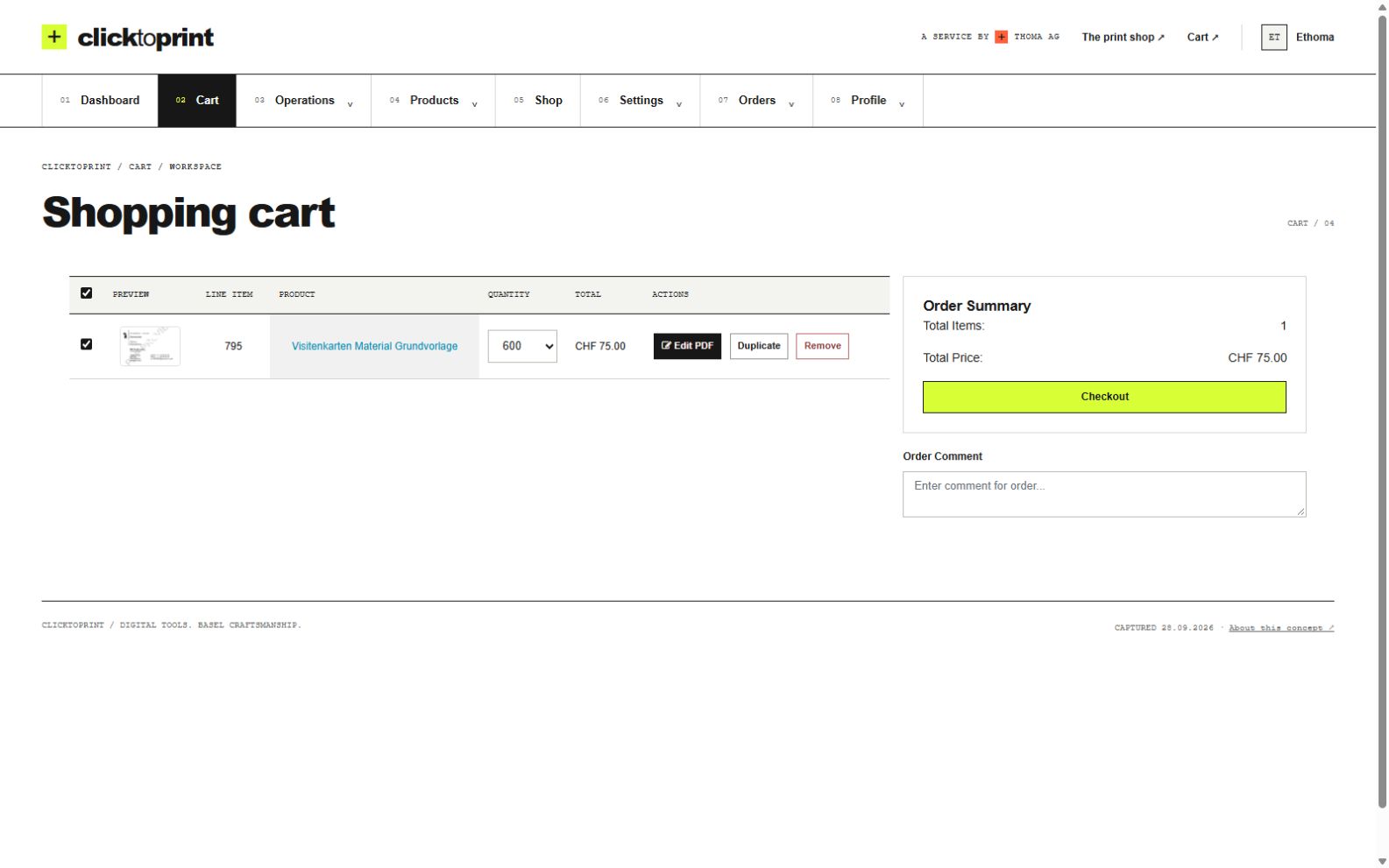The height and width of the screenshot is (868, 1389).
Task: Click the CHF 75.00 total in the table row
Action: tap(600, 346)
